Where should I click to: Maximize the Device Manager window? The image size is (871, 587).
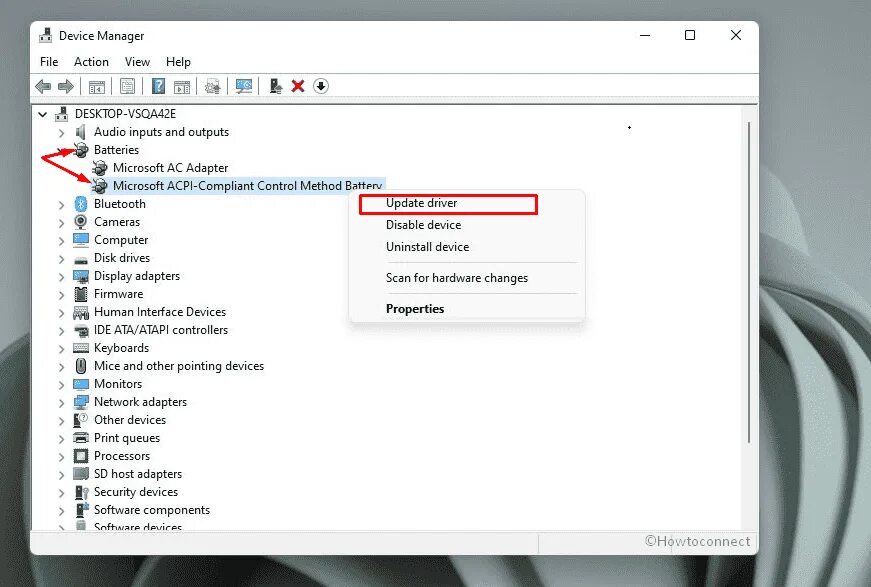(x=690, y=35)
